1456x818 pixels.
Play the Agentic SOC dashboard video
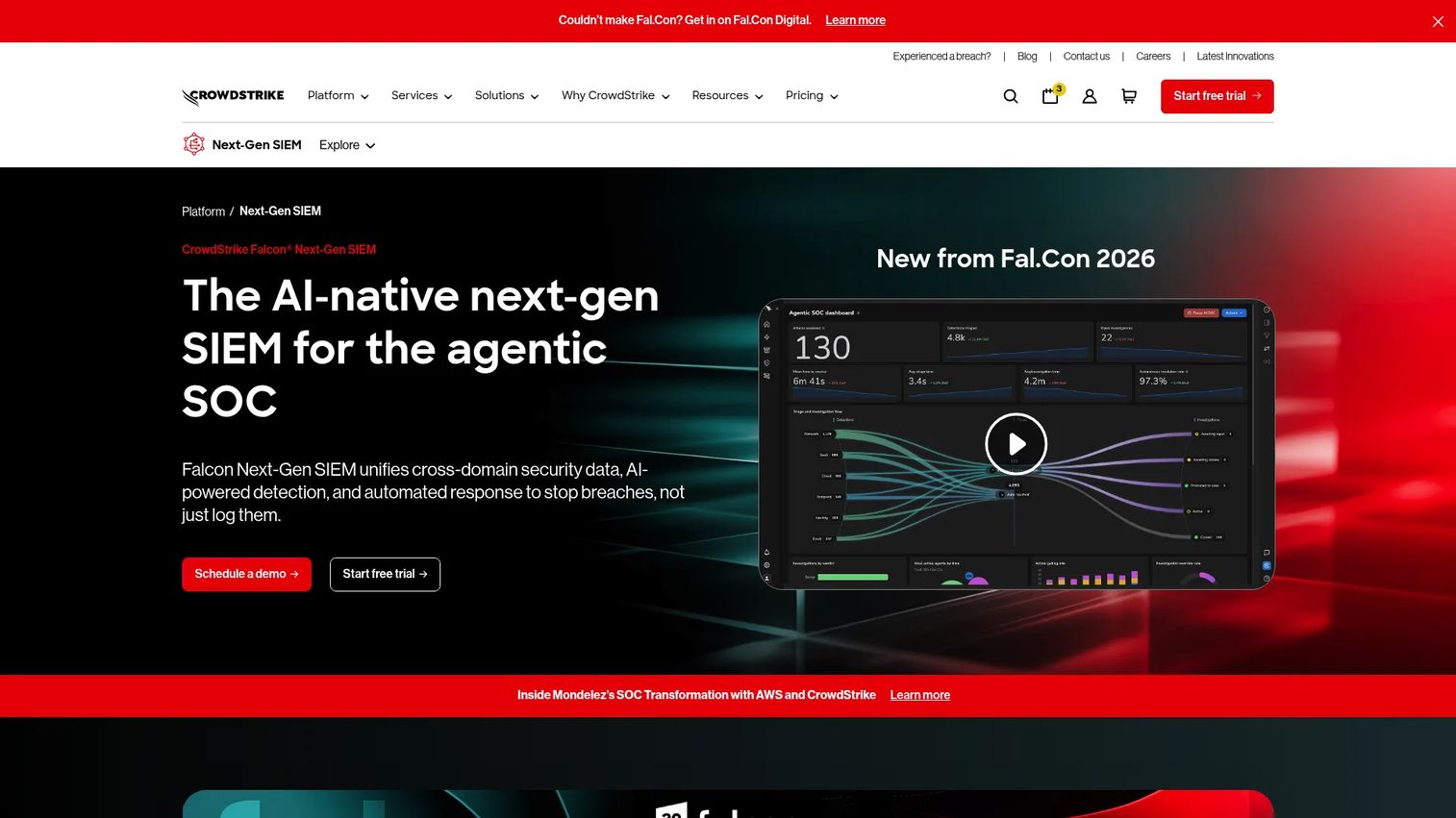coord(1016,444)
